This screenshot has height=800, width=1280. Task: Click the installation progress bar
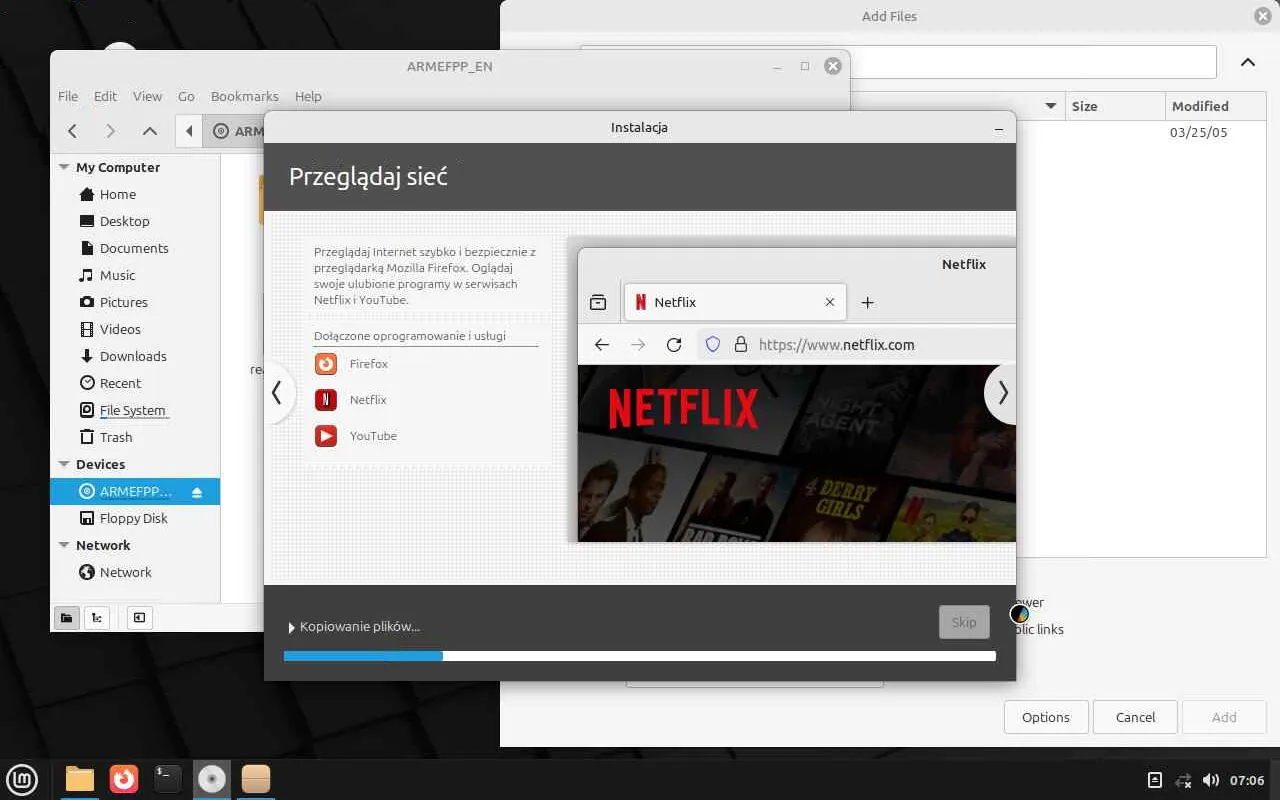640,656
